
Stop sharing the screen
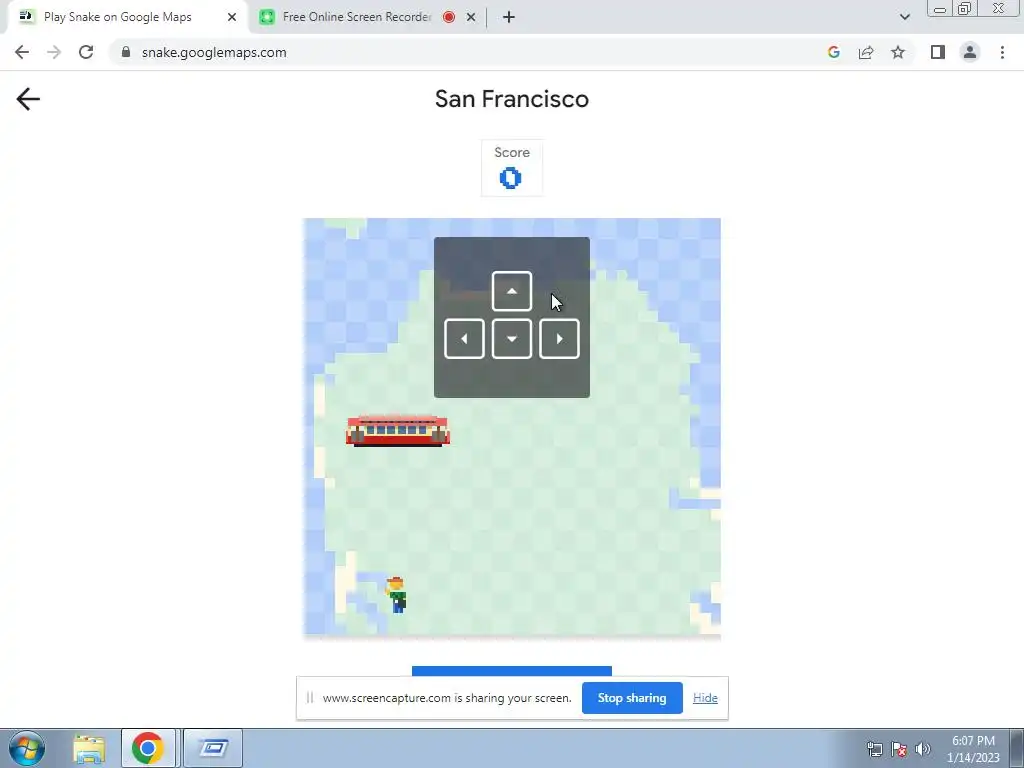pos(632,698)
